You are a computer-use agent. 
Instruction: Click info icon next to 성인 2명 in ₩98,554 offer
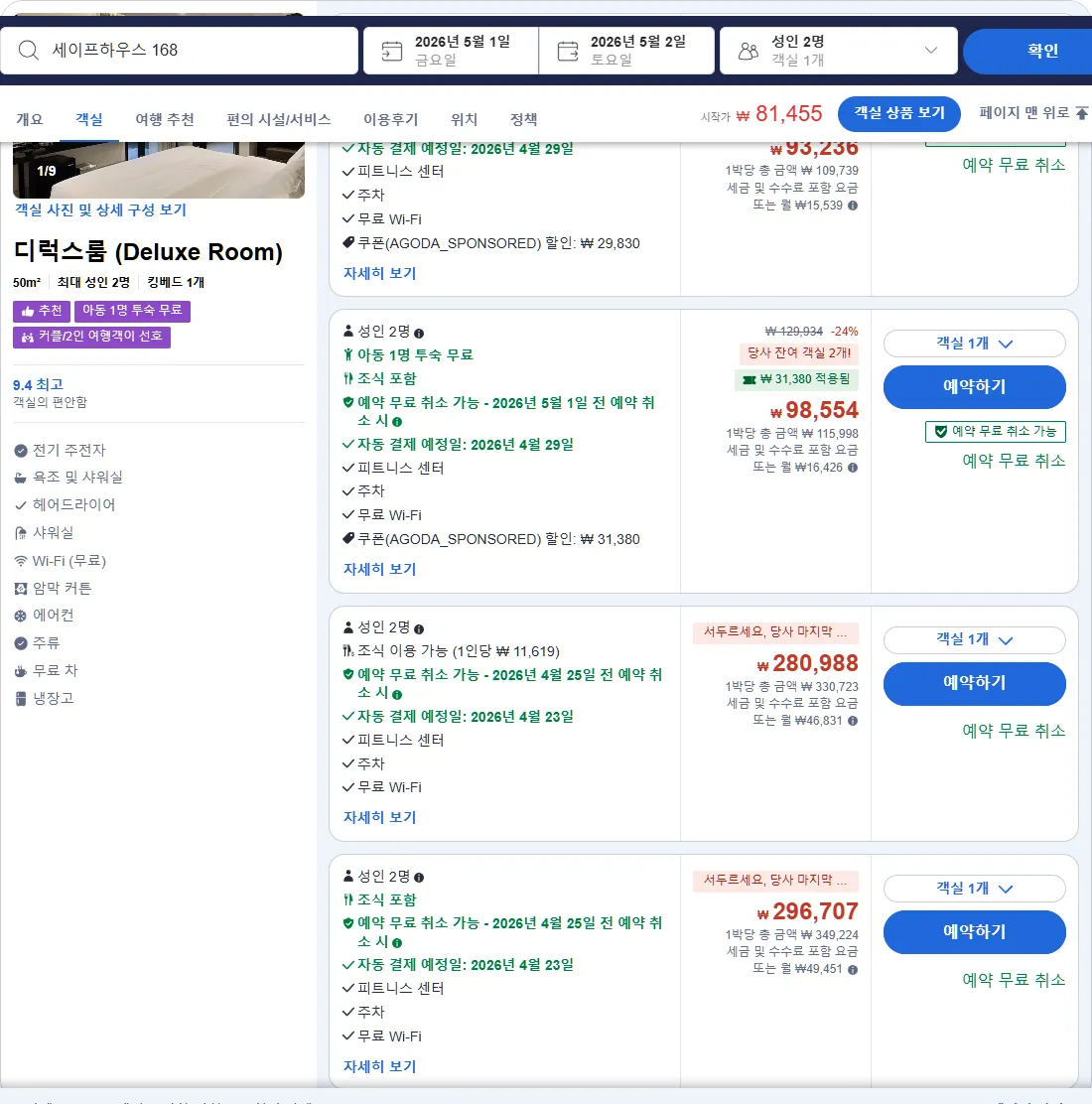[x=419, y=333]
